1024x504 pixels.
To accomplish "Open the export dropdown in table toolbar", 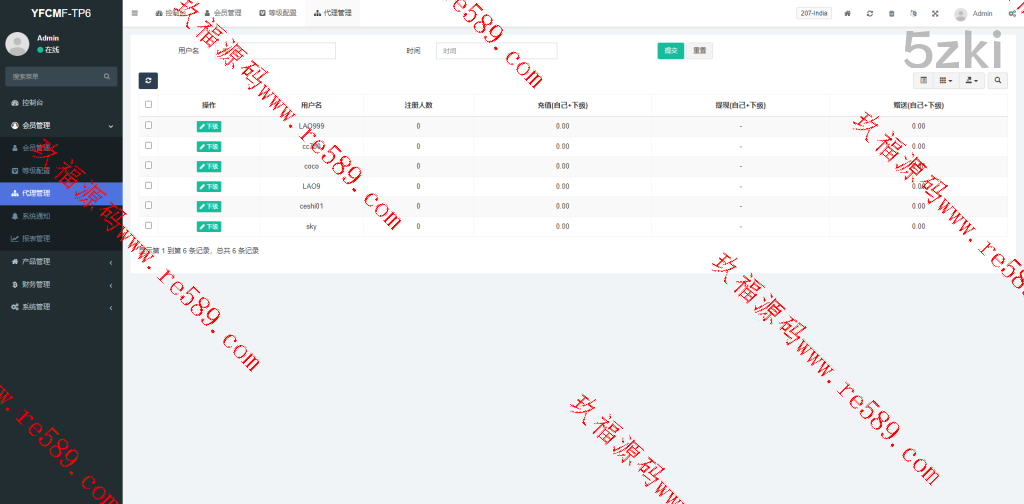I will [x=972, y=80].
